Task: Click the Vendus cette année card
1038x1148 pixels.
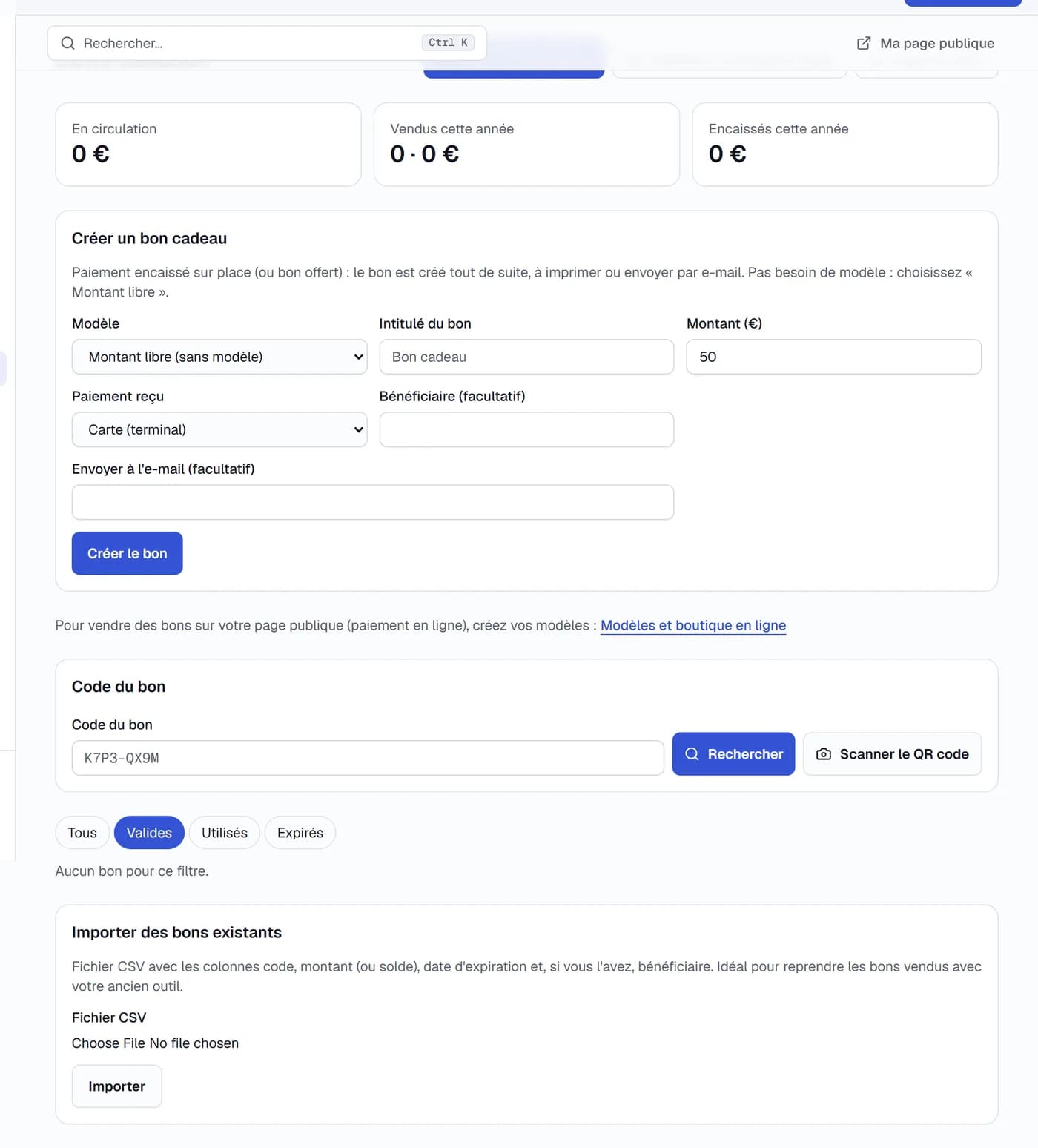Action: (x=526, y=145)
